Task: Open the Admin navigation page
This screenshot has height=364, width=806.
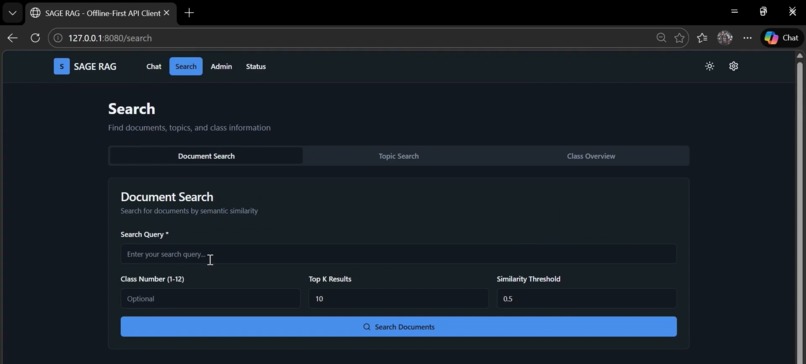Action: (221, 66)
